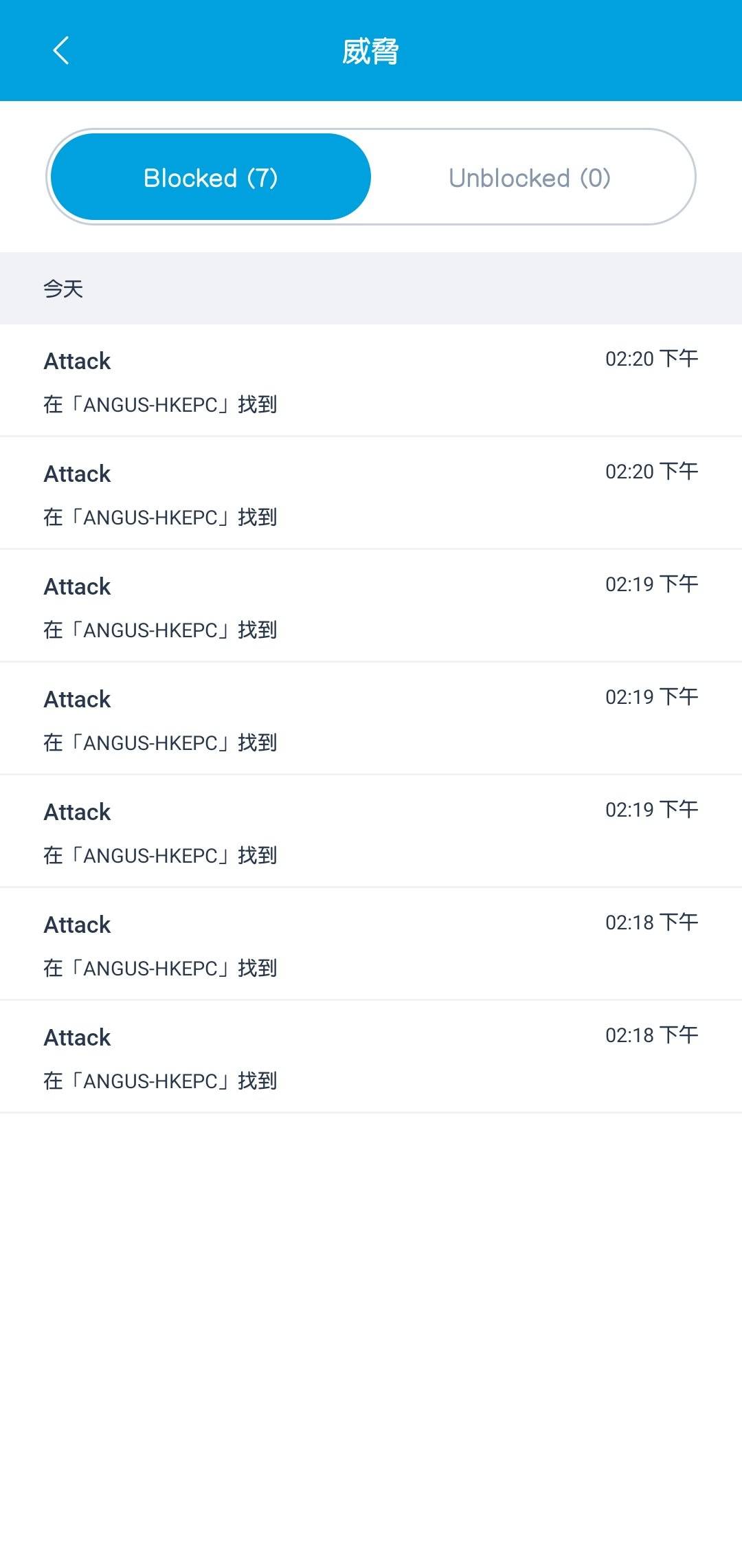Image resolution: width=742 pixels, height=1568 pixels.
Task: Tap the back arrow icon
Action: [x=60, y=50]
